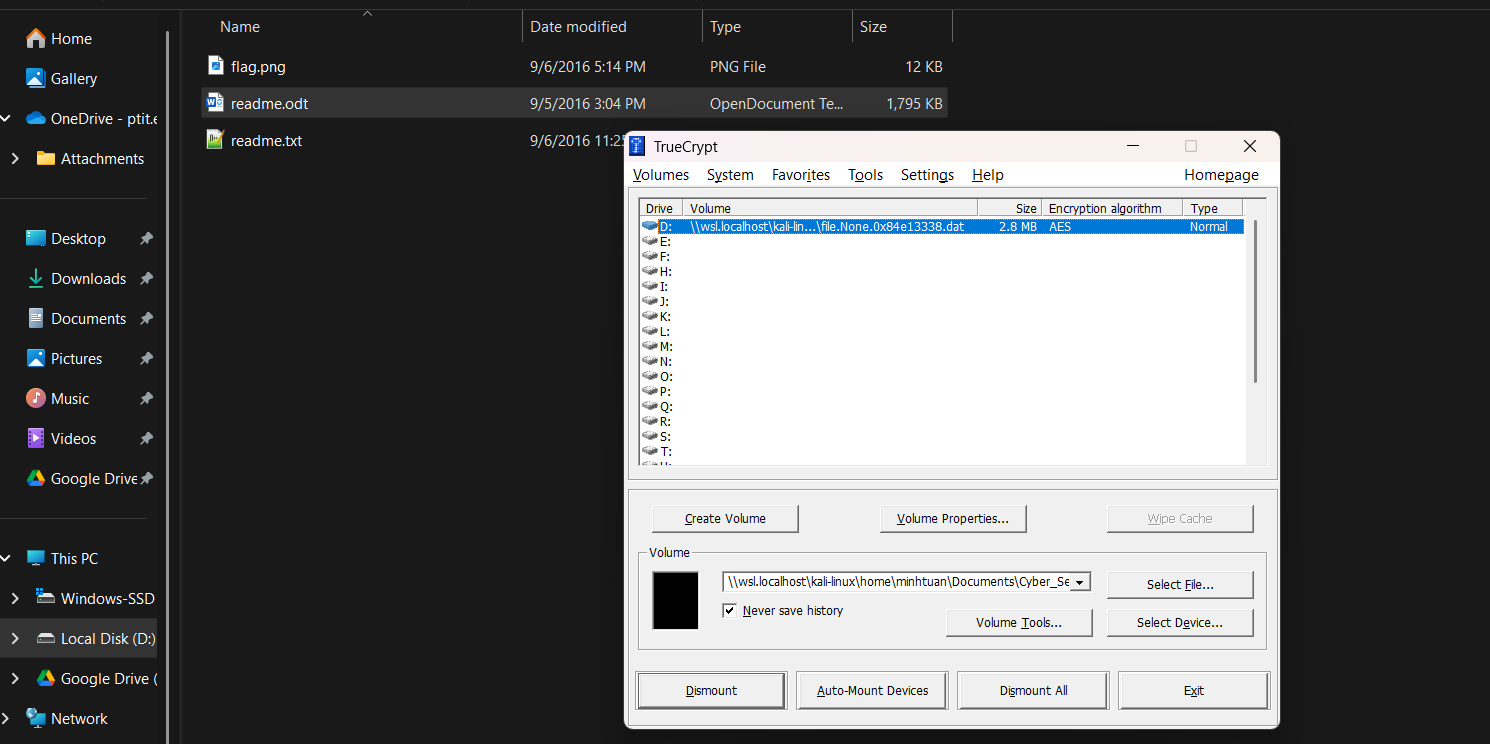Click the Auto-Mount Devices button
The height and width of the screenshot is (744, 1490).
pos(872,690)
